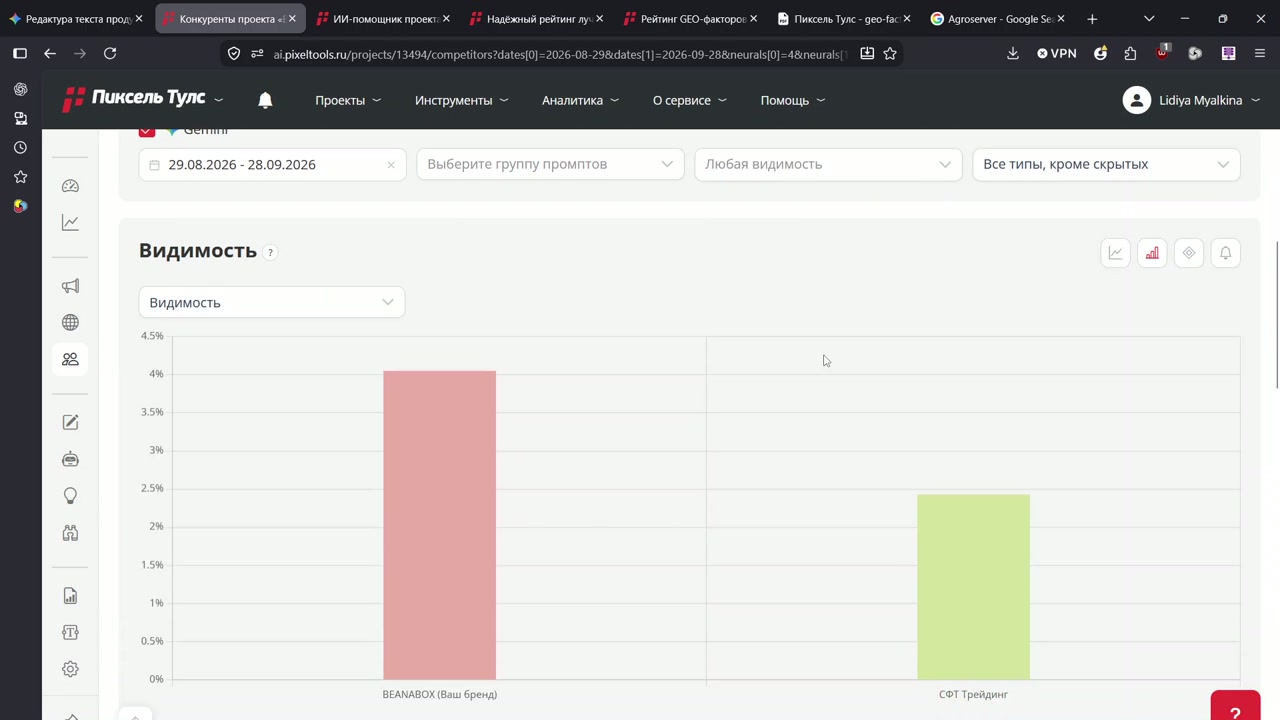Click the diamond icon above the chart

pyautogui.click(x=1189, y=253)
